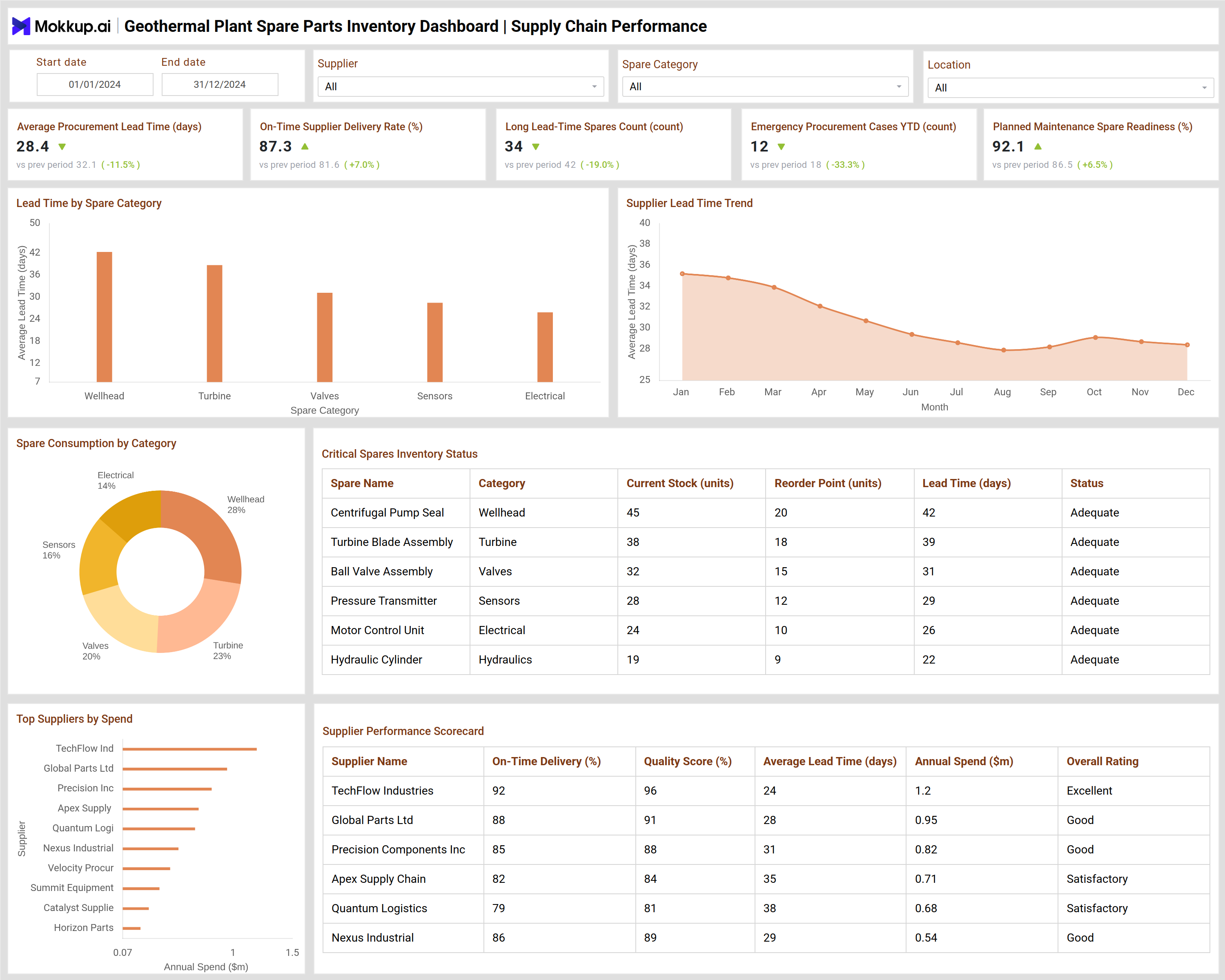
Task: Click the Mokkup.ai logo icon
Action: coord(21,26)
